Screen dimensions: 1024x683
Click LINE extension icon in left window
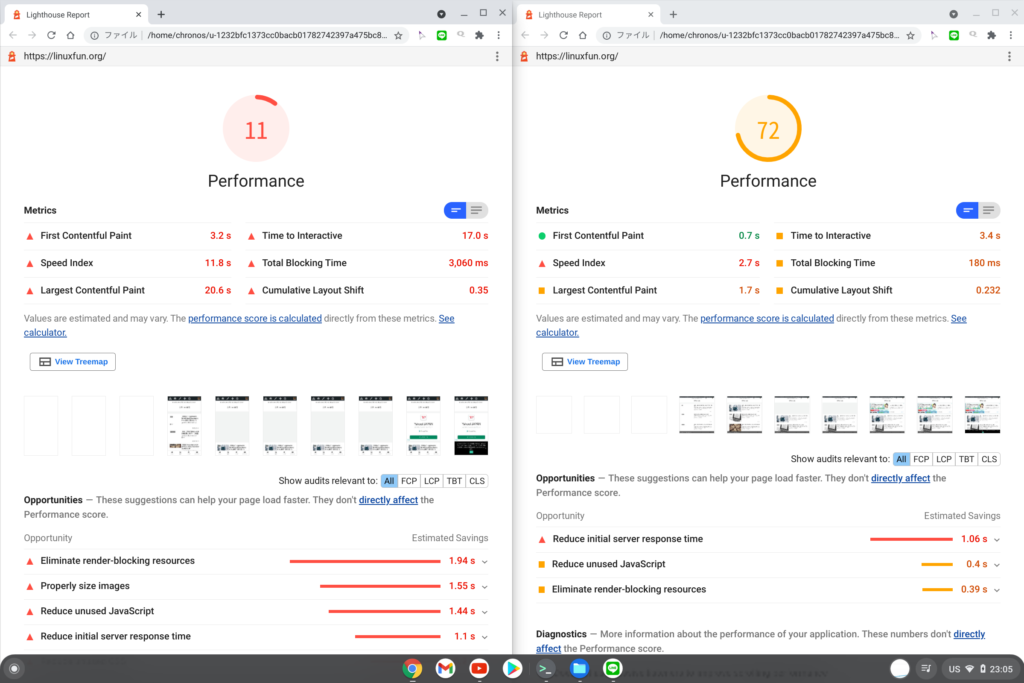coord(442,35)
